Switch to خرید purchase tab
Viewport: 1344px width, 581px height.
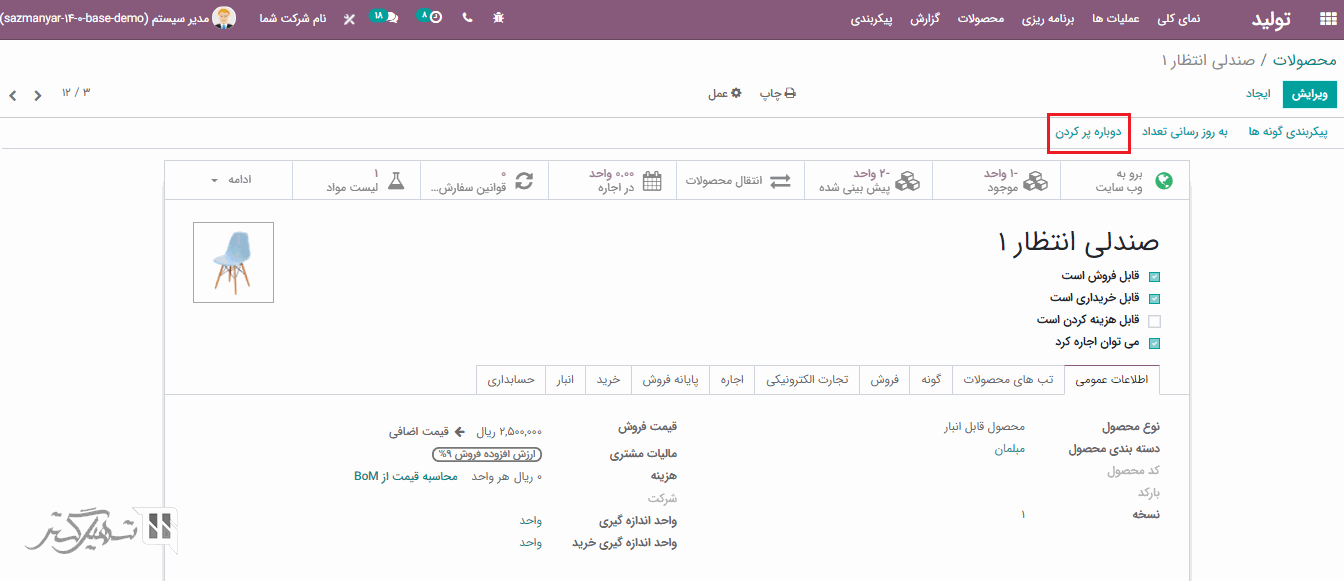[609, 380]
